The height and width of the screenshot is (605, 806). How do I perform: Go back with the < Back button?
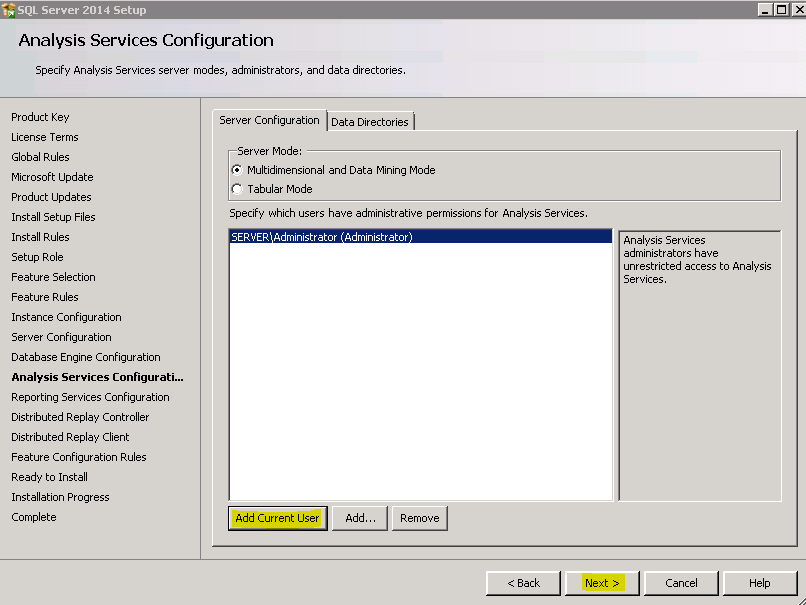pyautogui.click(x=523, y=583)
